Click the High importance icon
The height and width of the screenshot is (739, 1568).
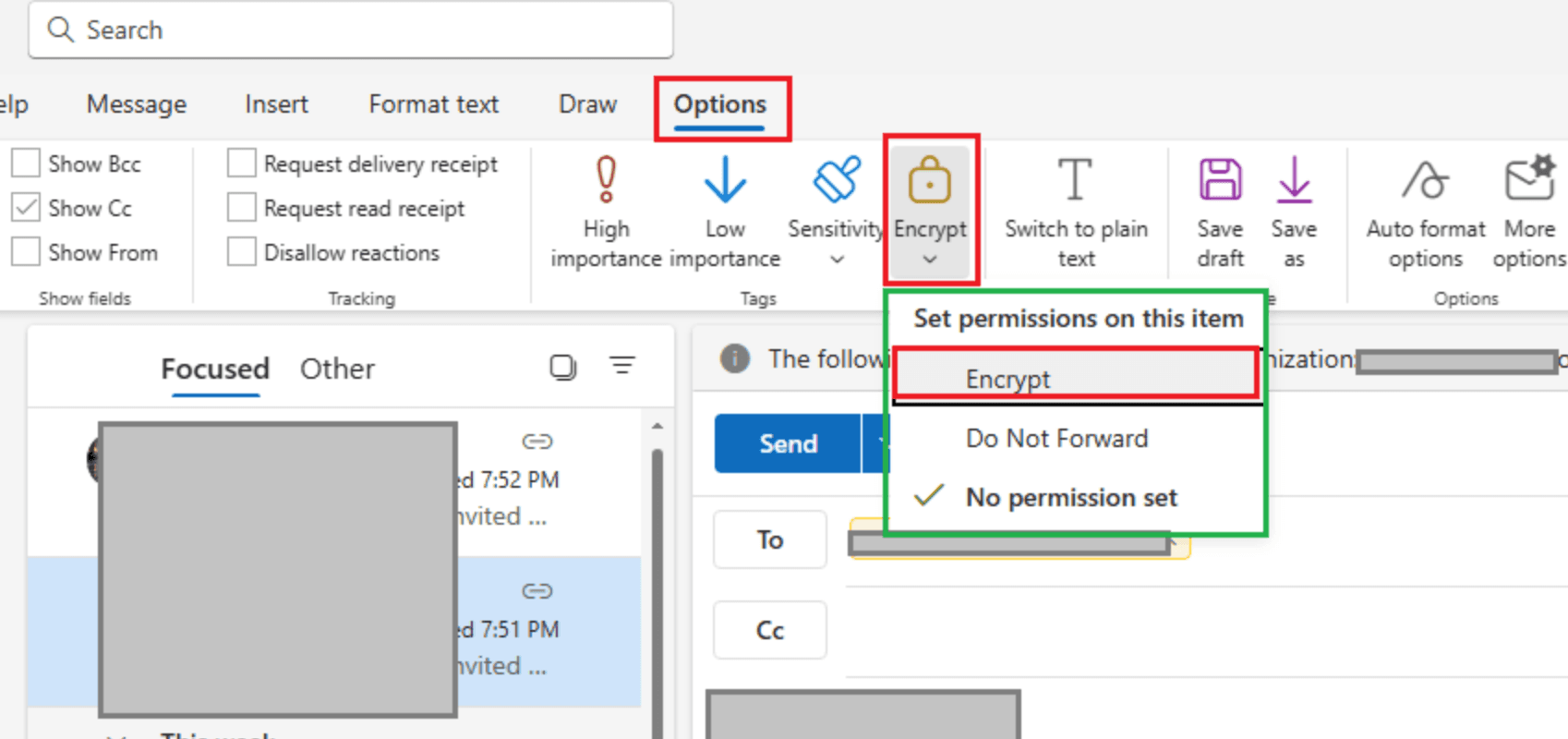pos(606,180)
